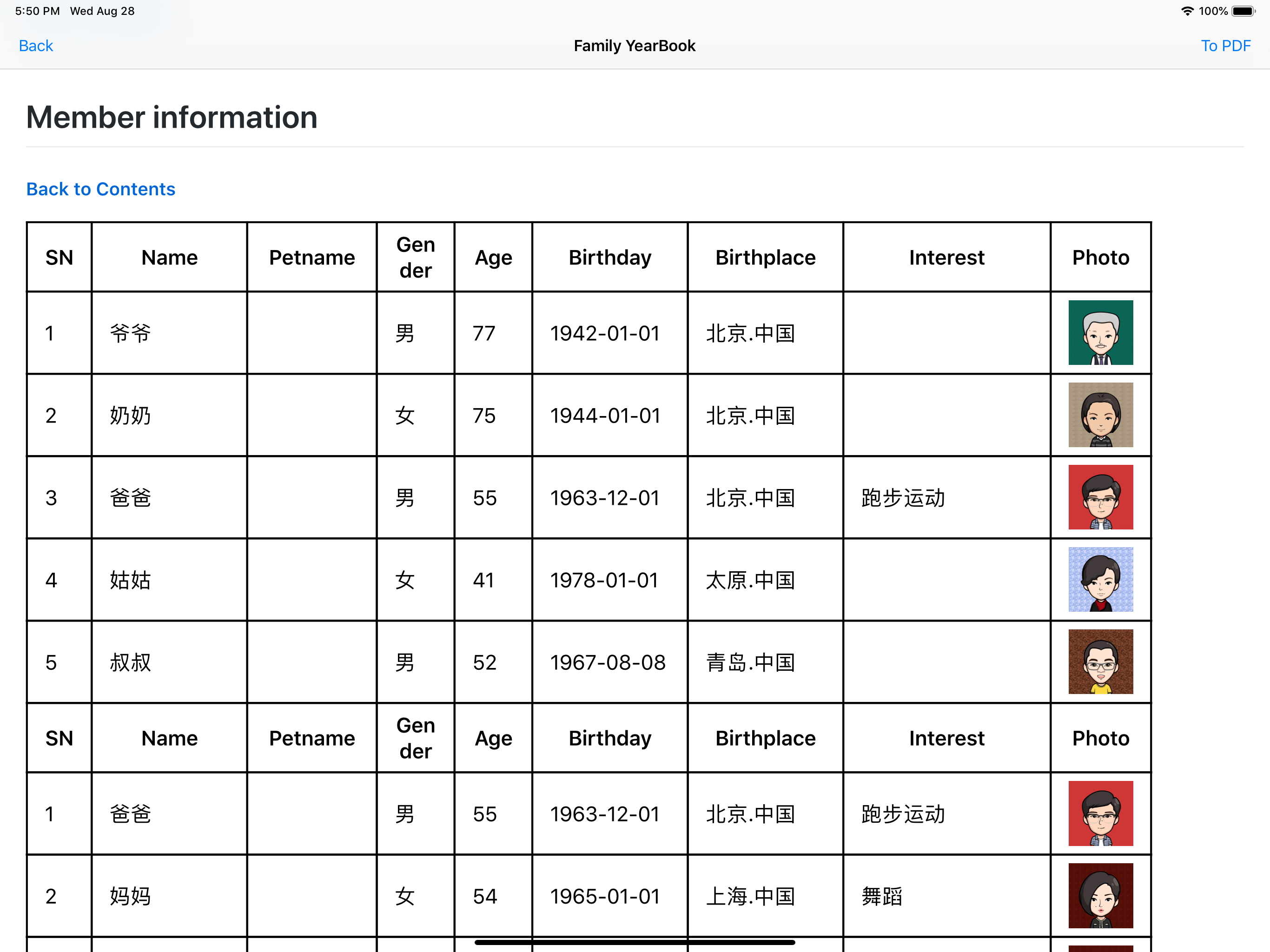Open 叔叔's photo thumbnail
This screenshot has height=952, width=1270.
click(x=1100, y=661)
